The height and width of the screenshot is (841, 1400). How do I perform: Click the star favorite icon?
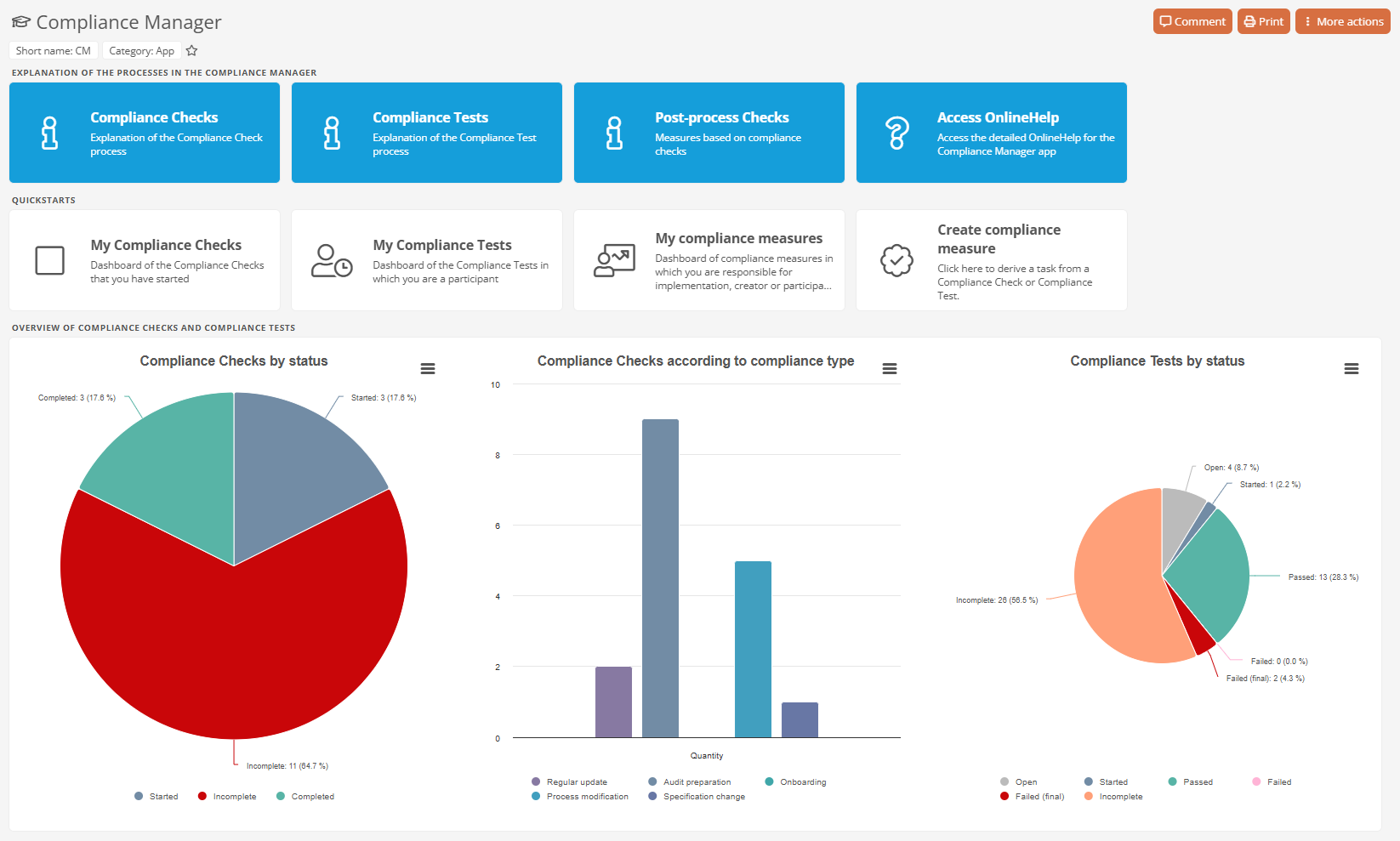[x=191, y=51]
